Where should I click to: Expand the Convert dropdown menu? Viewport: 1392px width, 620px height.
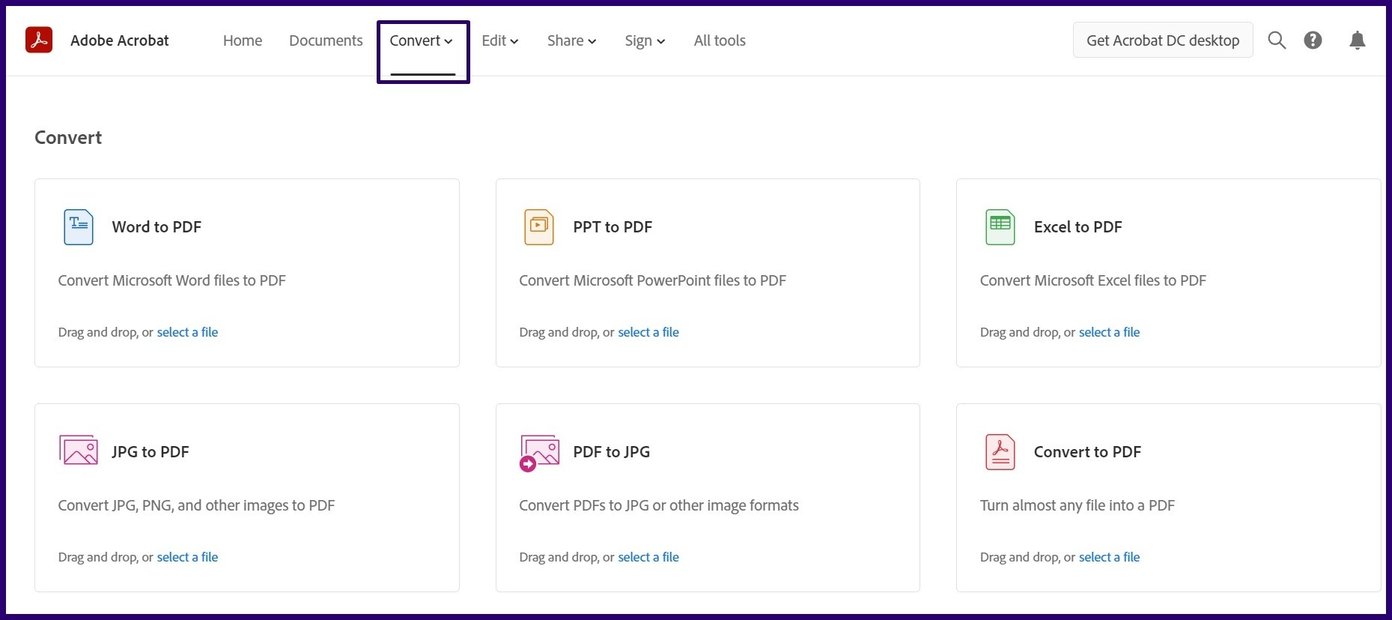pos(421,41)
